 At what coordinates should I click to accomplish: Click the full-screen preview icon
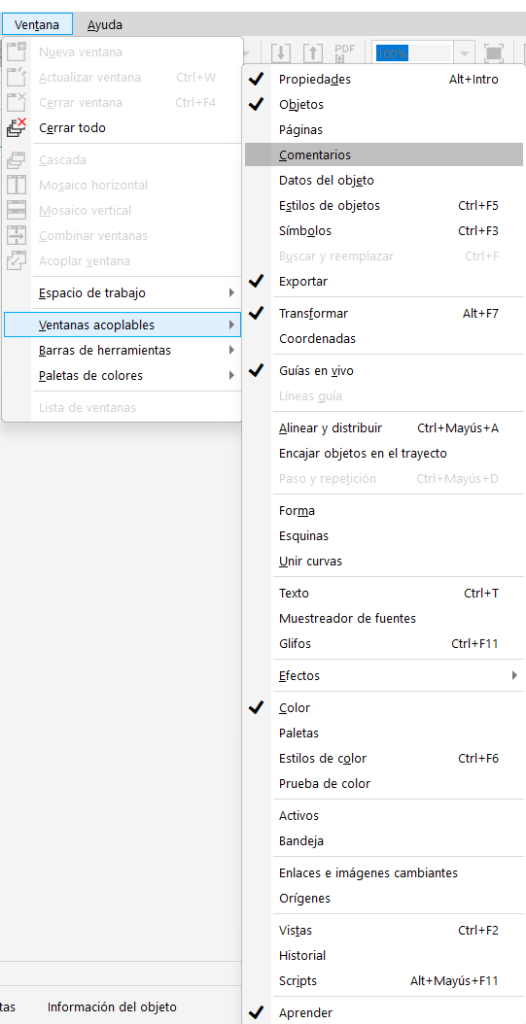495,52
